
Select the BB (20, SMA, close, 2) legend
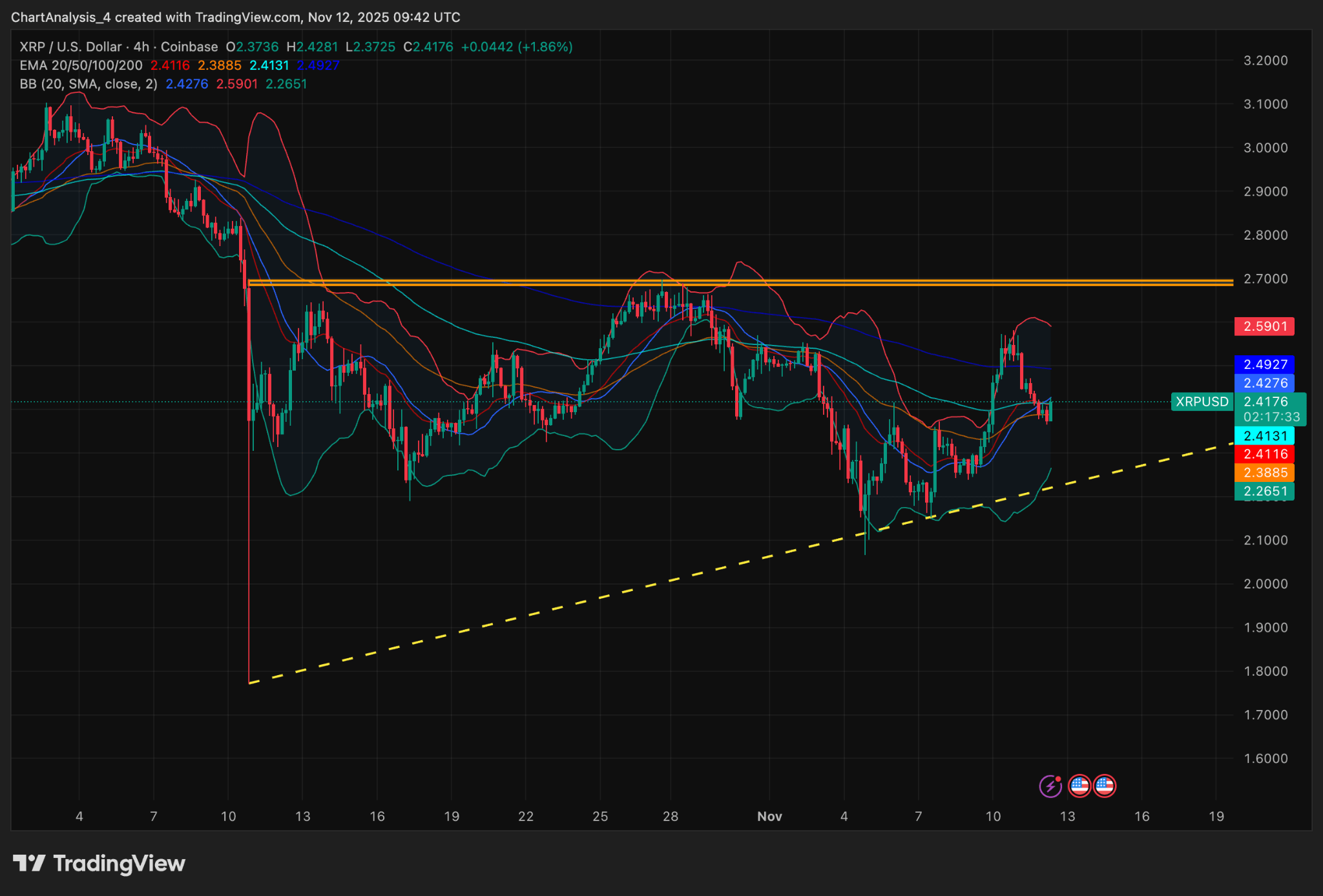[x=89, y=84]
